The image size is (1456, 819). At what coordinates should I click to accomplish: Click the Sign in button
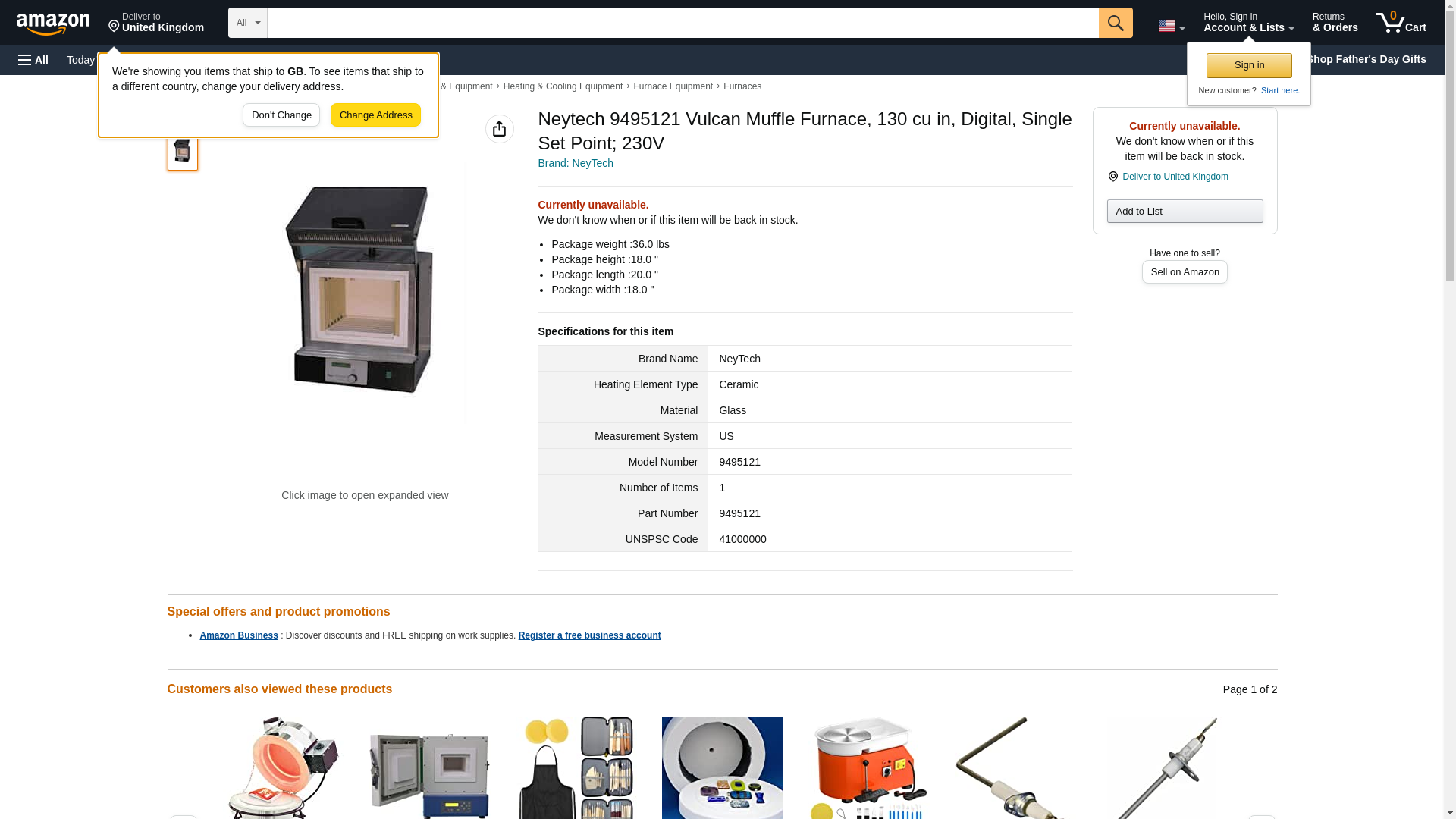point(1248,65)
